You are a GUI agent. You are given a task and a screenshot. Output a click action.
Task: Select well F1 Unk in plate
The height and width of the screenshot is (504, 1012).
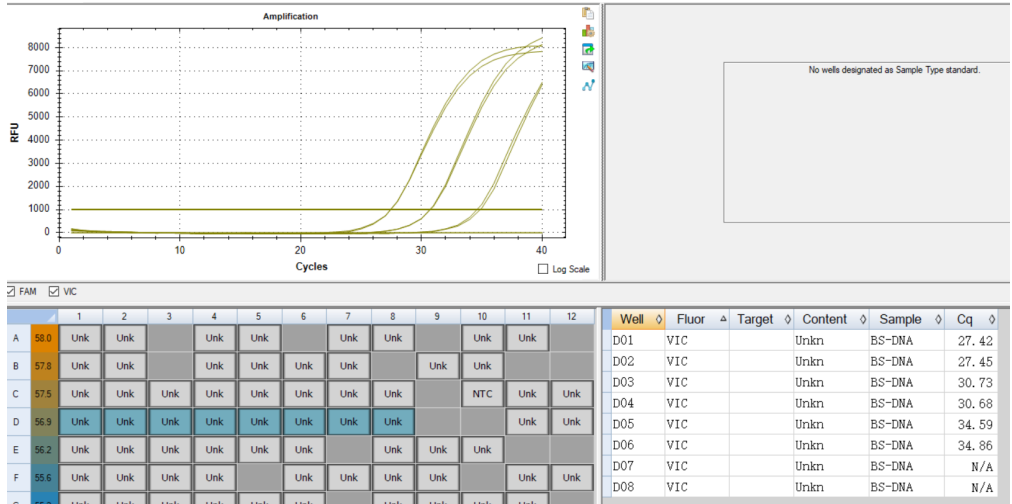tap(81, 478)
